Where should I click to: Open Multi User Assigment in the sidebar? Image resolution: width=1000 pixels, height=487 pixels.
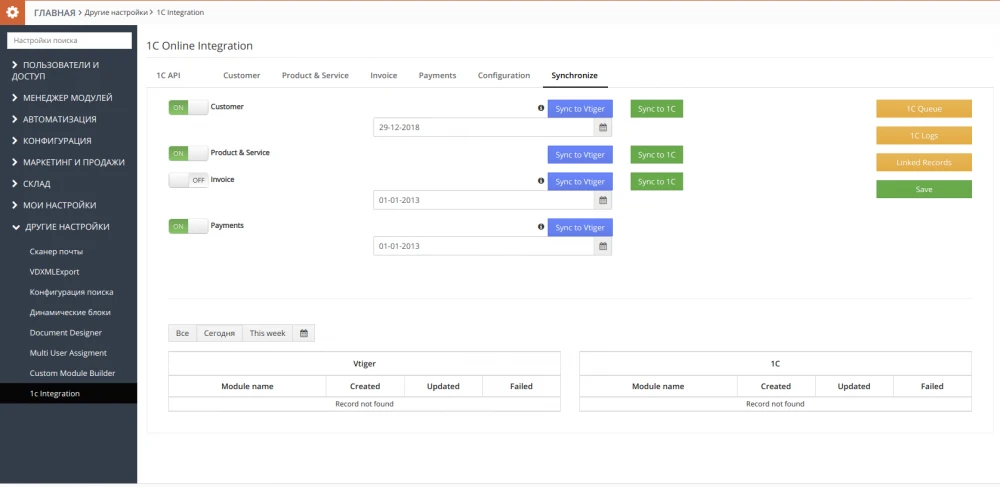coord(68,353)
